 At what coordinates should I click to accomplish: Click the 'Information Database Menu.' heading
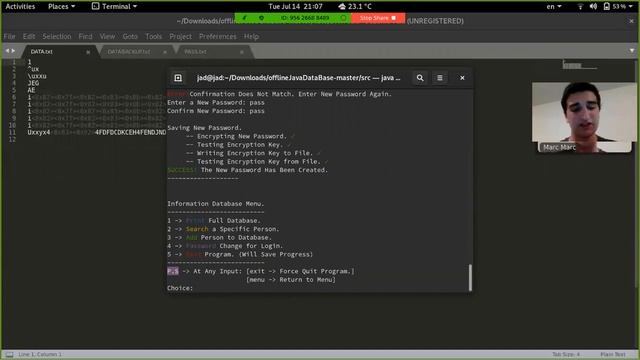pyautogui.click(x=216, y=204)
